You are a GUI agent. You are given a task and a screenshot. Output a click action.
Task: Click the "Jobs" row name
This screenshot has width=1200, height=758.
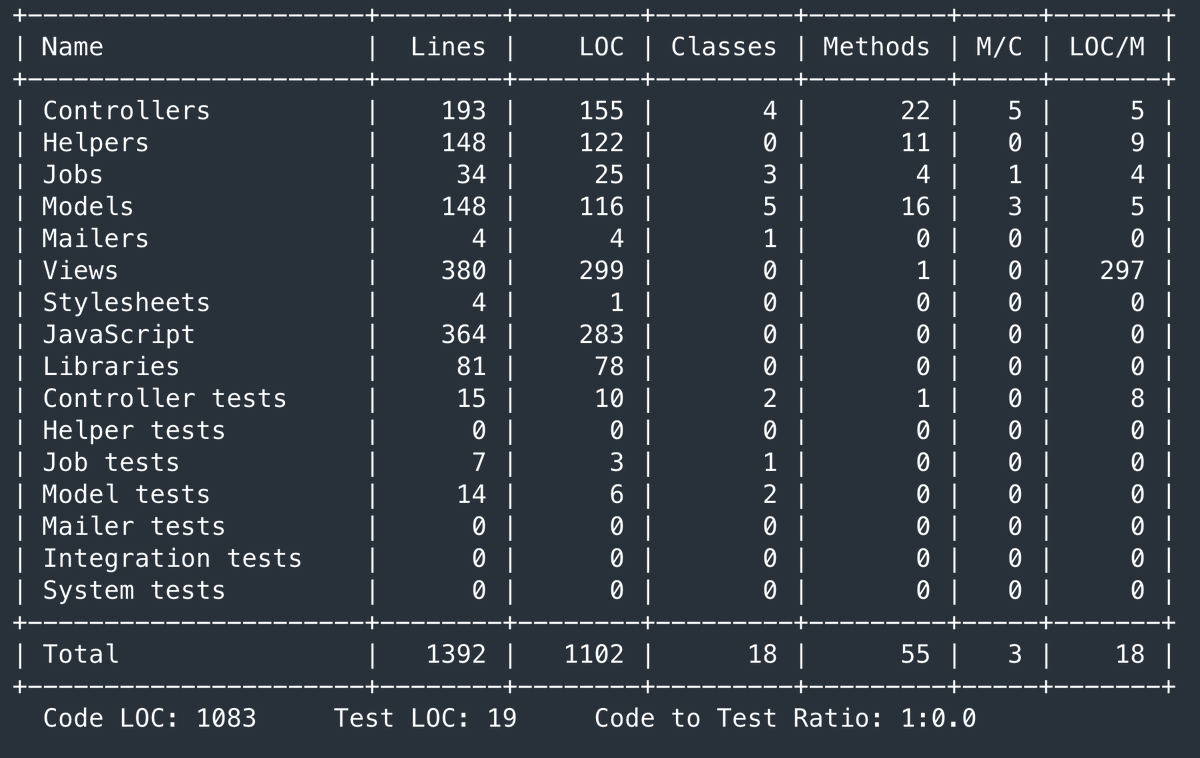(x=72, y=175)
